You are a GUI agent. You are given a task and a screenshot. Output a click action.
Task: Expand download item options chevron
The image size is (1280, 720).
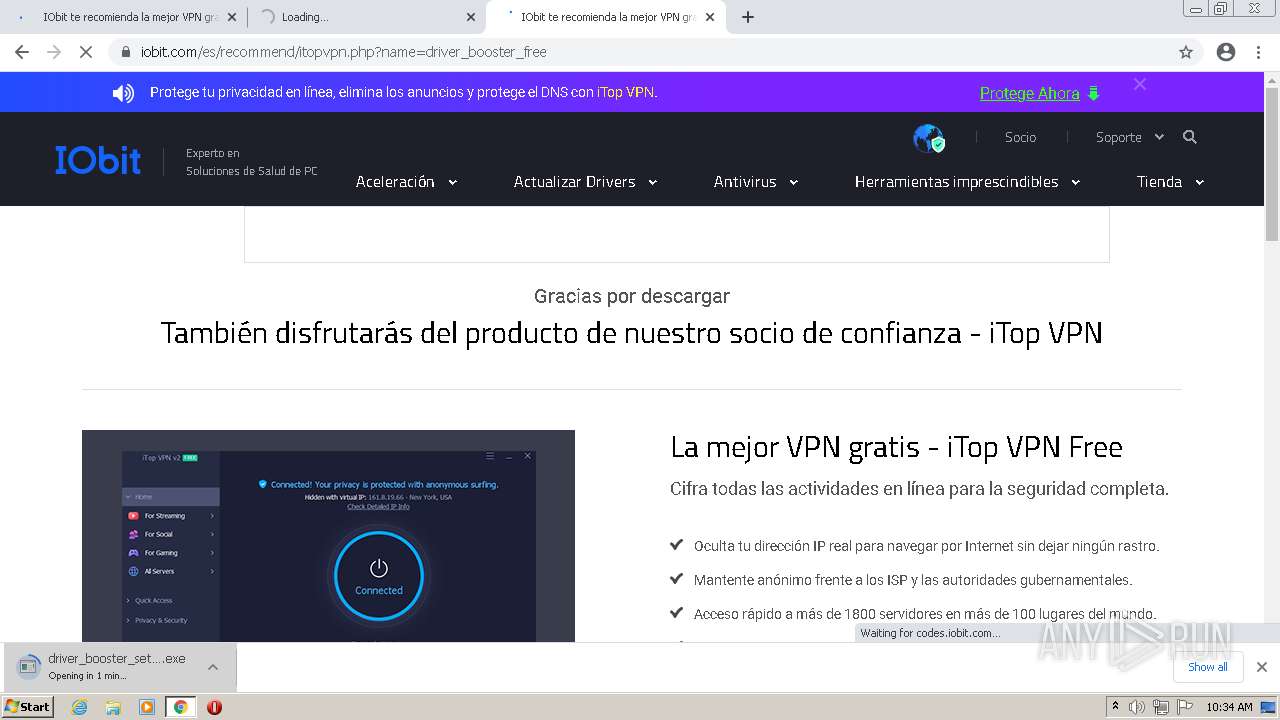pos(212,667)
